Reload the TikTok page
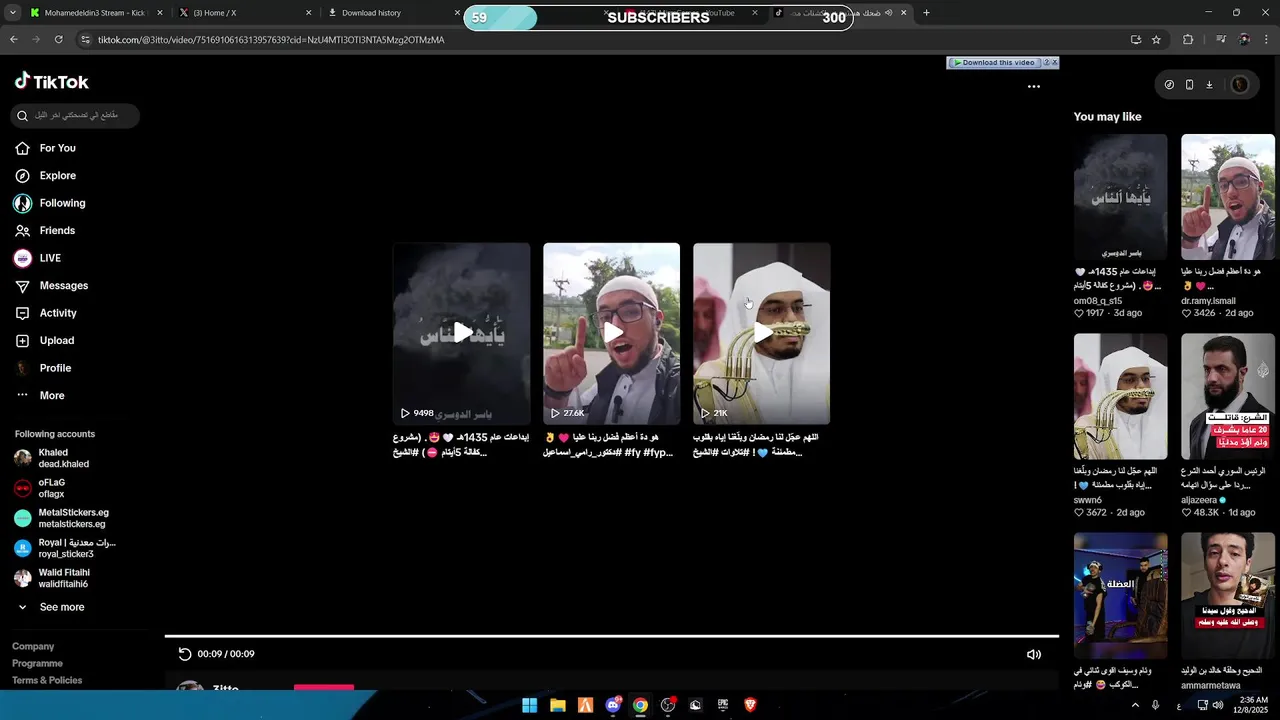Viewport: 1280px width, 720px height. (59, 40)
